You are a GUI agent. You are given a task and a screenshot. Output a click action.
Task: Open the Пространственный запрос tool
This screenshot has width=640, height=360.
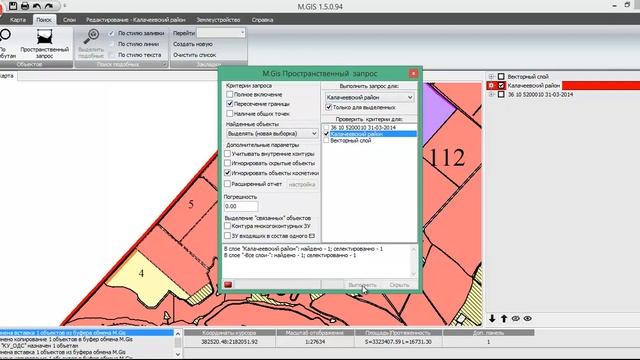[44, 43]
